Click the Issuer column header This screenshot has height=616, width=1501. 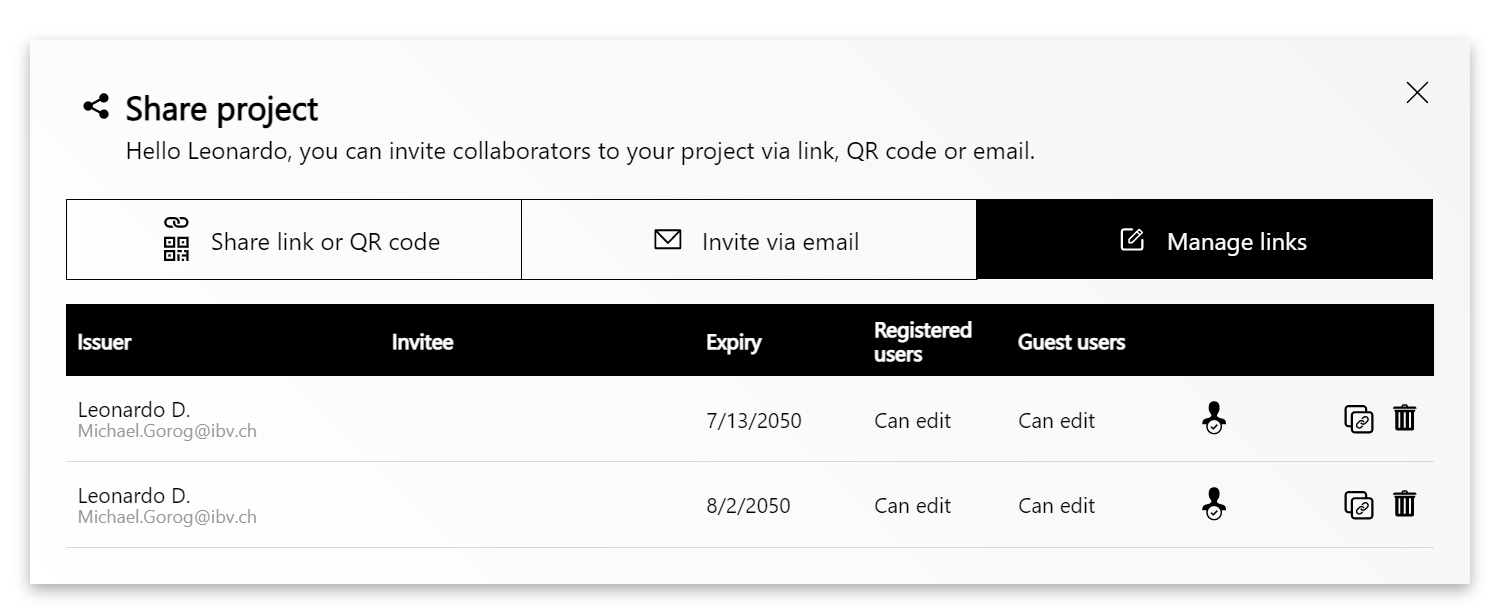pyautogui.click(x=104, y=342)
